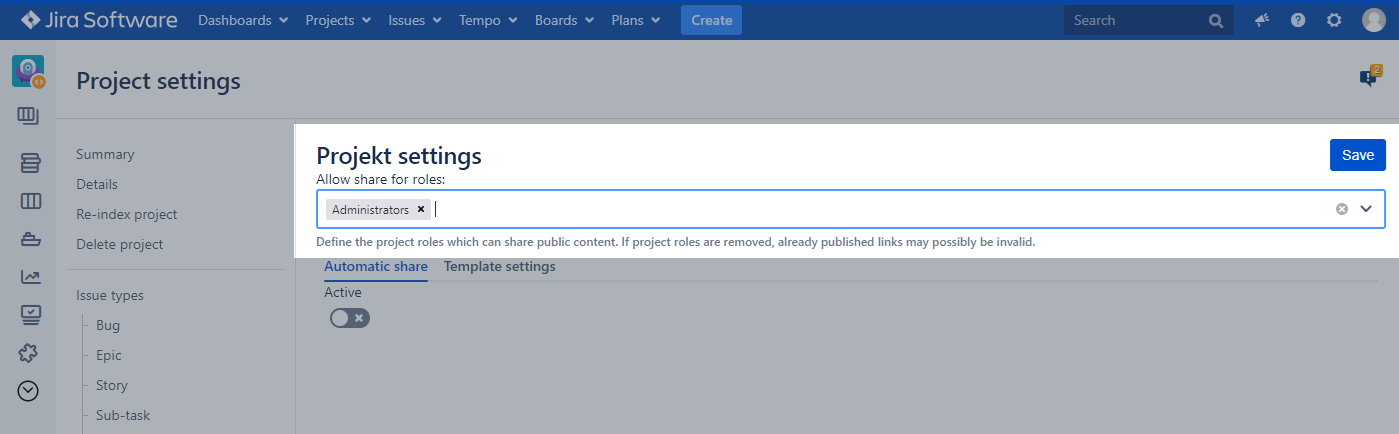Select the Automatic share tab
Viewport: 1399px width, 434px height.
(376, 267)
